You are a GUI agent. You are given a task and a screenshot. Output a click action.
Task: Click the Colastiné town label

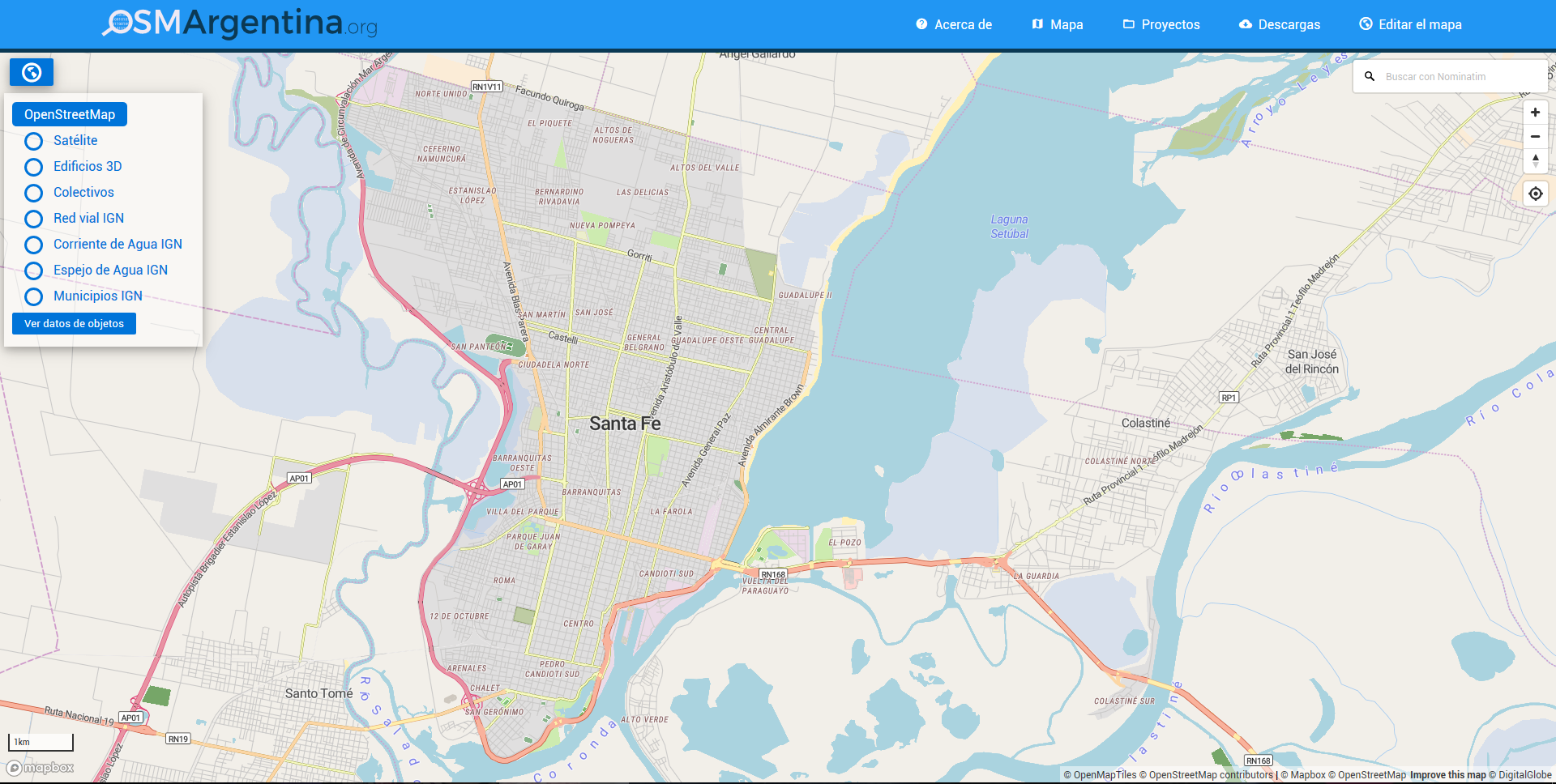point(1146,423)
